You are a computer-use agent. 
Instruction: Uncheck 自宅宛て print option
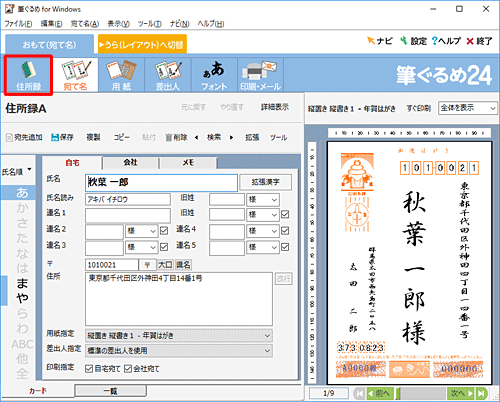click(x=89, y=369)
